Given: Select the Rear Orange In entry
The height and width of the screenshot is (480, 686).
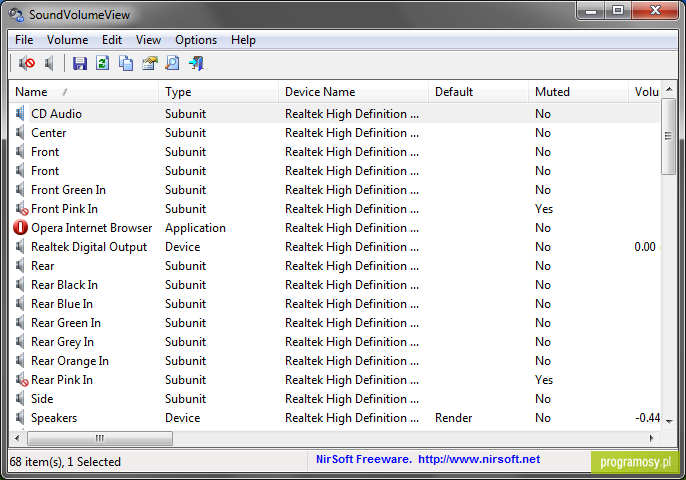Looking at the screenshot, I should coord(70,361).
